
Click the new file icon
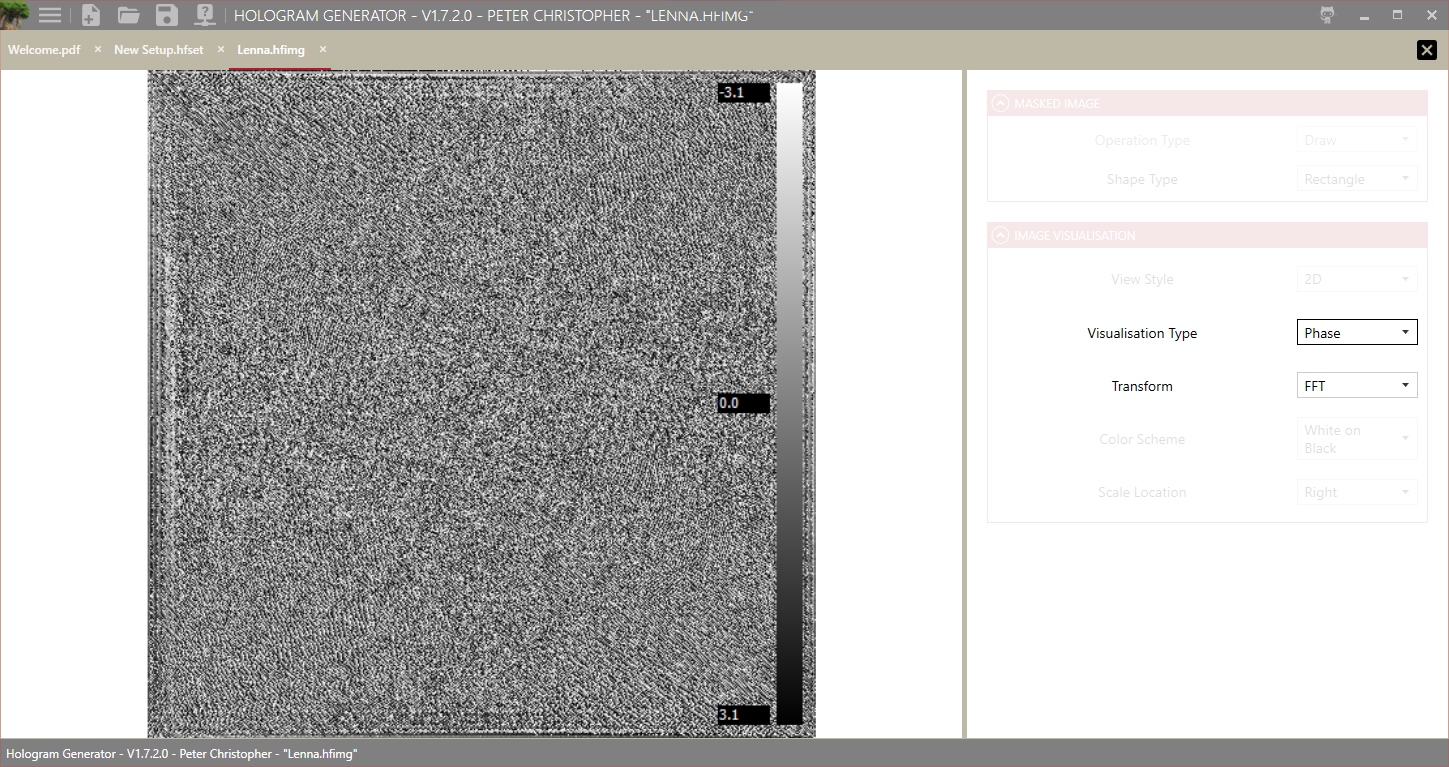tap(90, 15)
